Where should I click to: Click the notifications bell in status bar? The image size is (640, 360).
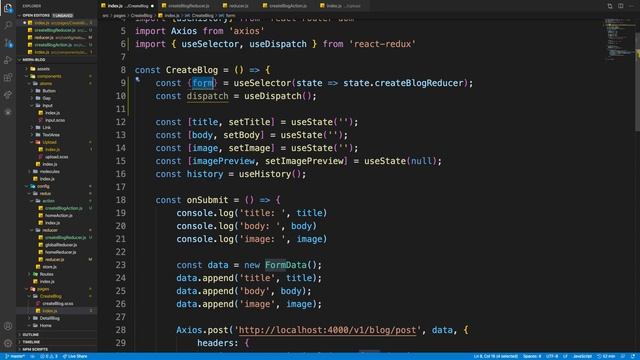pos(633,356)
